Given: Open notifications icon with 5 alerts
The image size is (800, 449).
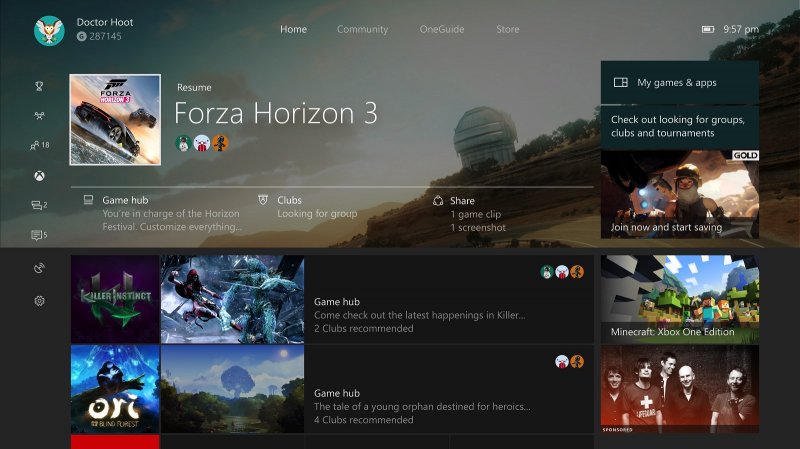Looking at the screenshot, I should (x=39, y=235).
